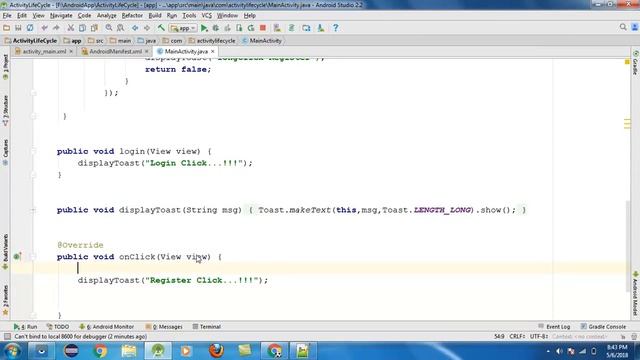The height and width of the screenshot is (360, 640).
Task: Open the Analyze menu
Action: point(107,16)
